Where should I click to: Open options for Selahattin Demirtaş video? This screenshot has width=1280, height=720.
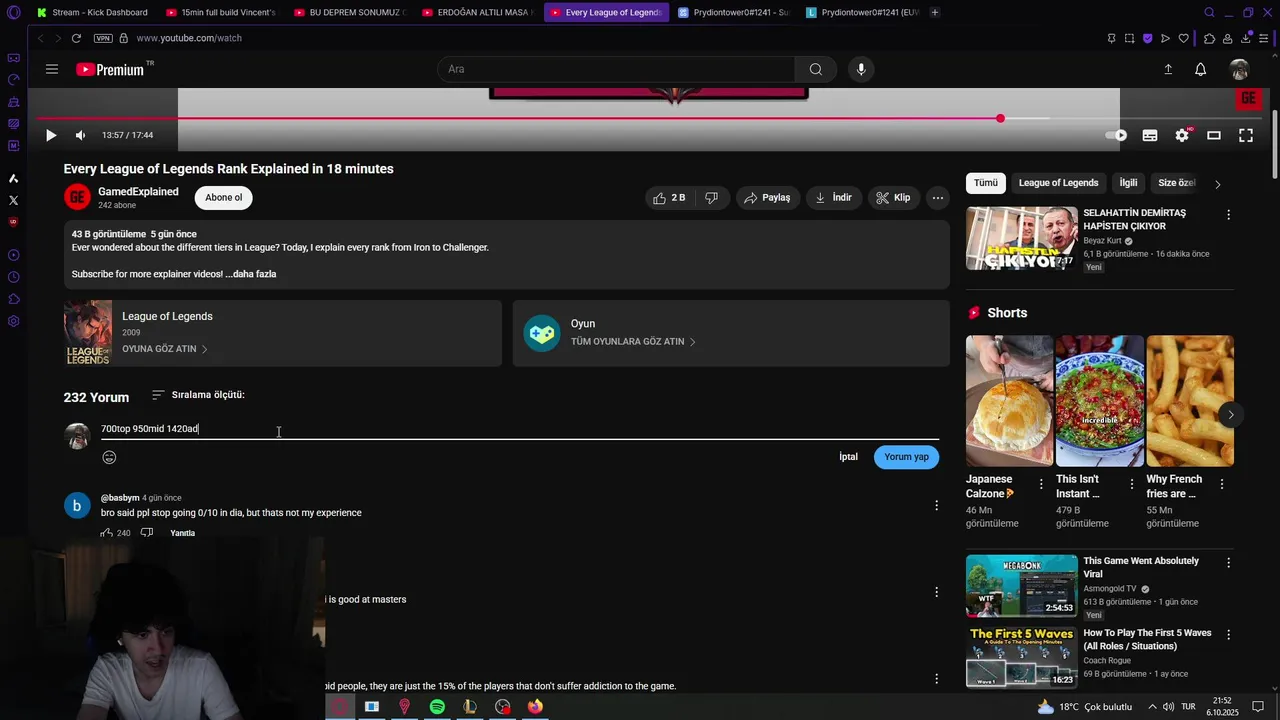(x=1228, y=215)
